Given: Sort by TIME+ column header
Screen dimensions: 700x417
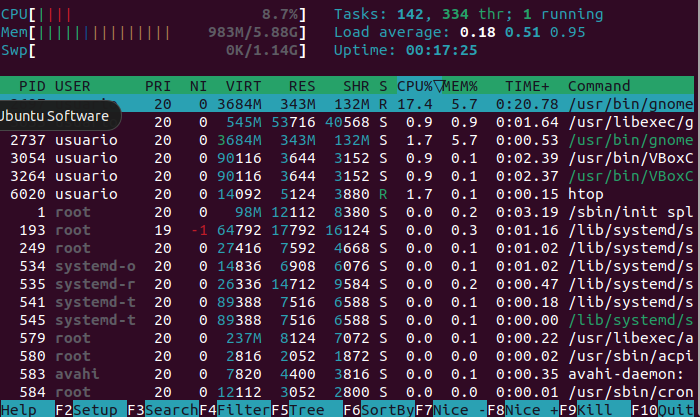Looking at the screenshot, I should click(527, 86).
